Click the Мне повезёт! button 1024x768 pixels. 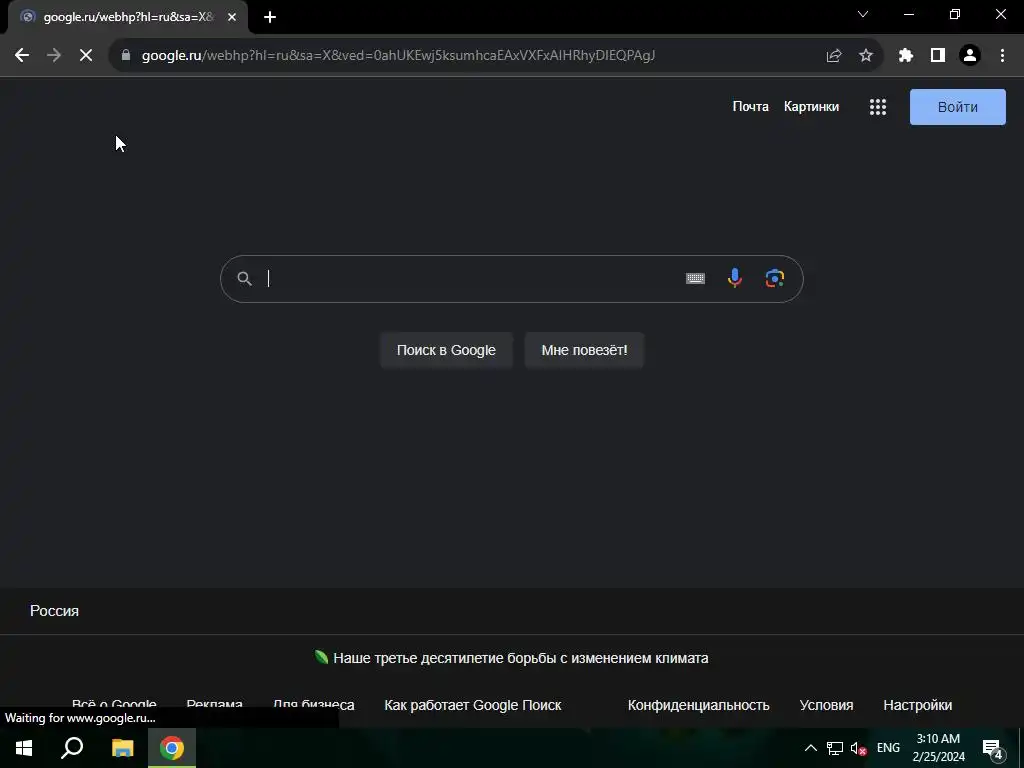click(x=584, y=350)
